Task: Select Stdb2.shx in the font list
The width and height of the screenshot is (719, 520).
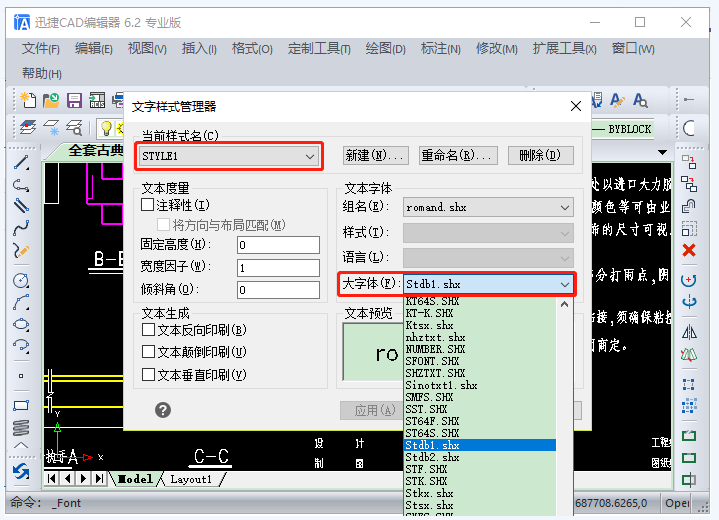Action: point(480,457)
